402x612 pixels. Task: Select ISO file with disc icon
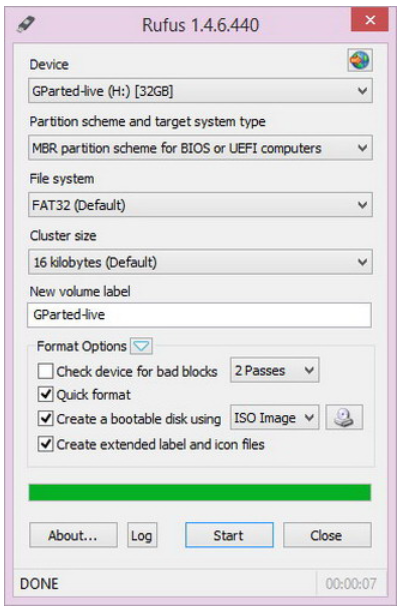[344, 418]
